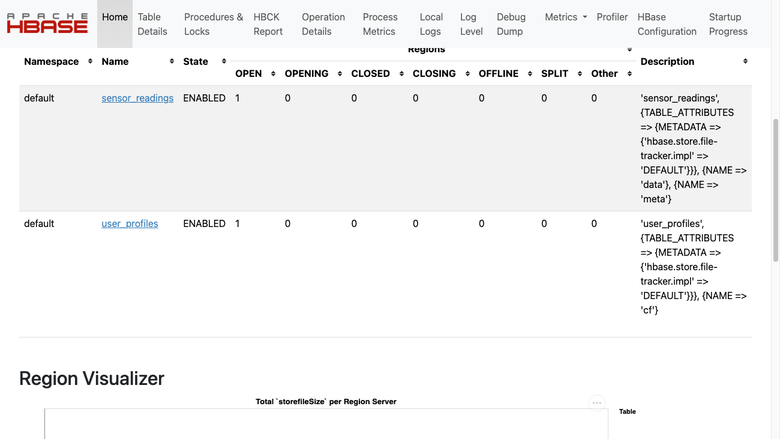Sort by OPENING regions arrows icon
Viewport: 780px width, 439px height.
click(x=340, y=74)
